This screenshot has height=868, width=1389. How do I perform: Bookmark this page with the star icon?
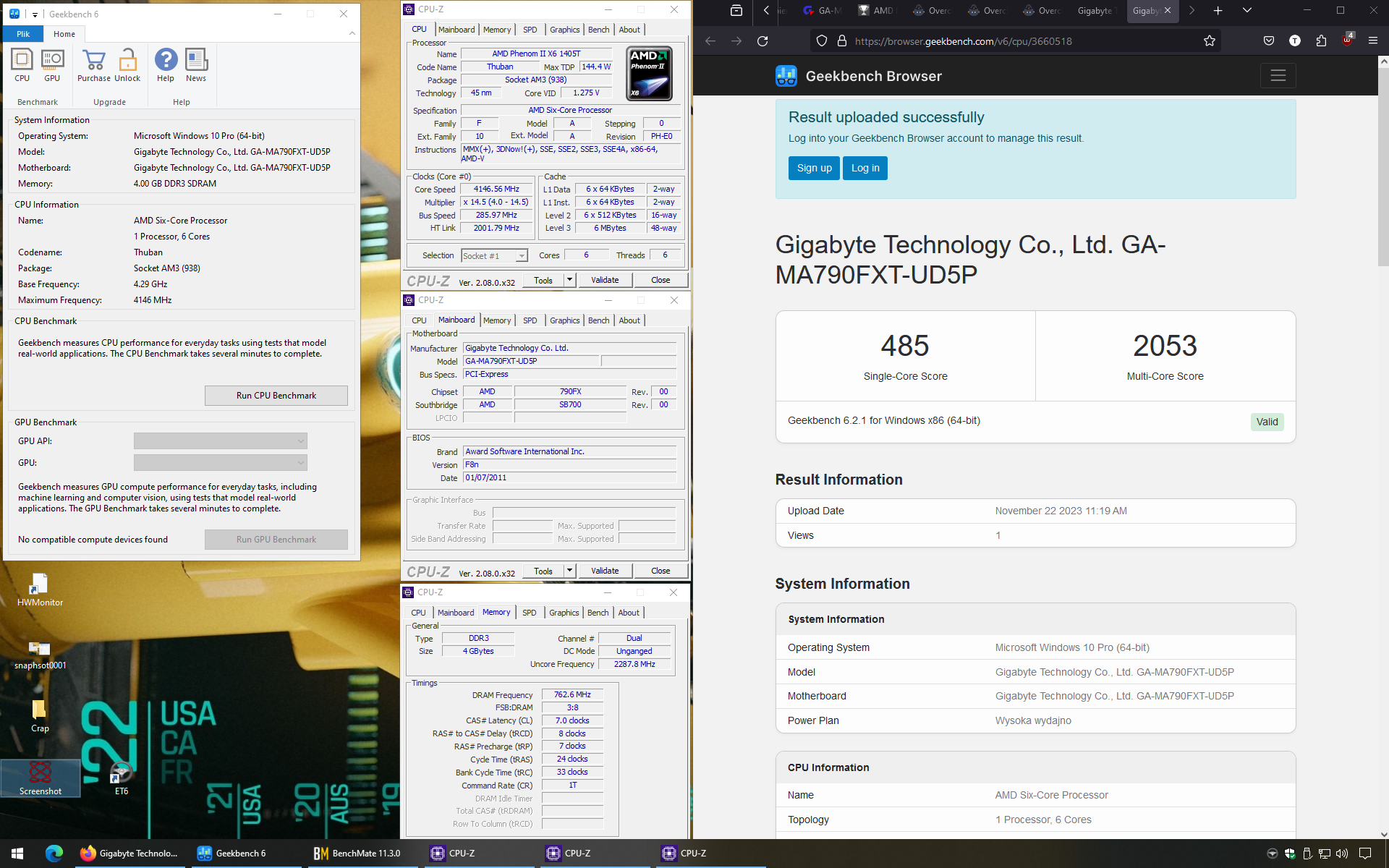(1210, 41)
